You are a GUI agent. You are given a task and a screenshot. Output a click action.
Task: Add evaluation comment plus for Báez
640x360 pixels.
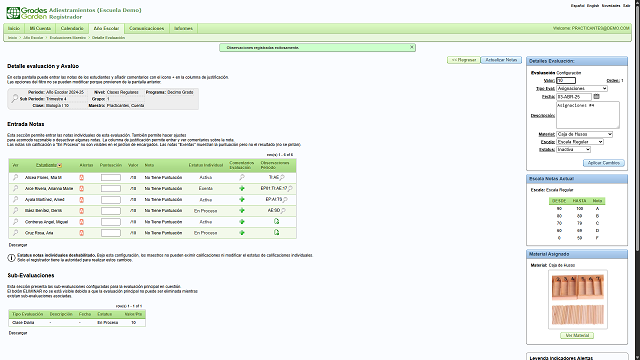[242, 210]
